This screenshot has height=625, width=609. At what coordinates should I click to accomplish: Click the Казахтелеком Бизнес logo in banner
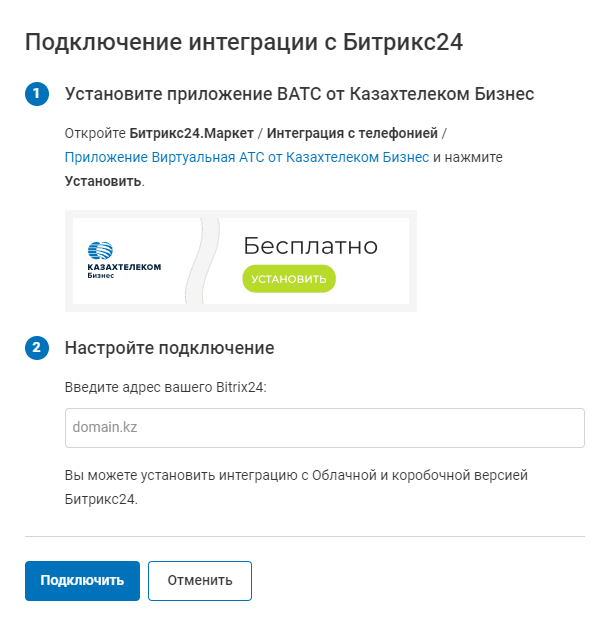pyautogui.click(x=124, y=260)
